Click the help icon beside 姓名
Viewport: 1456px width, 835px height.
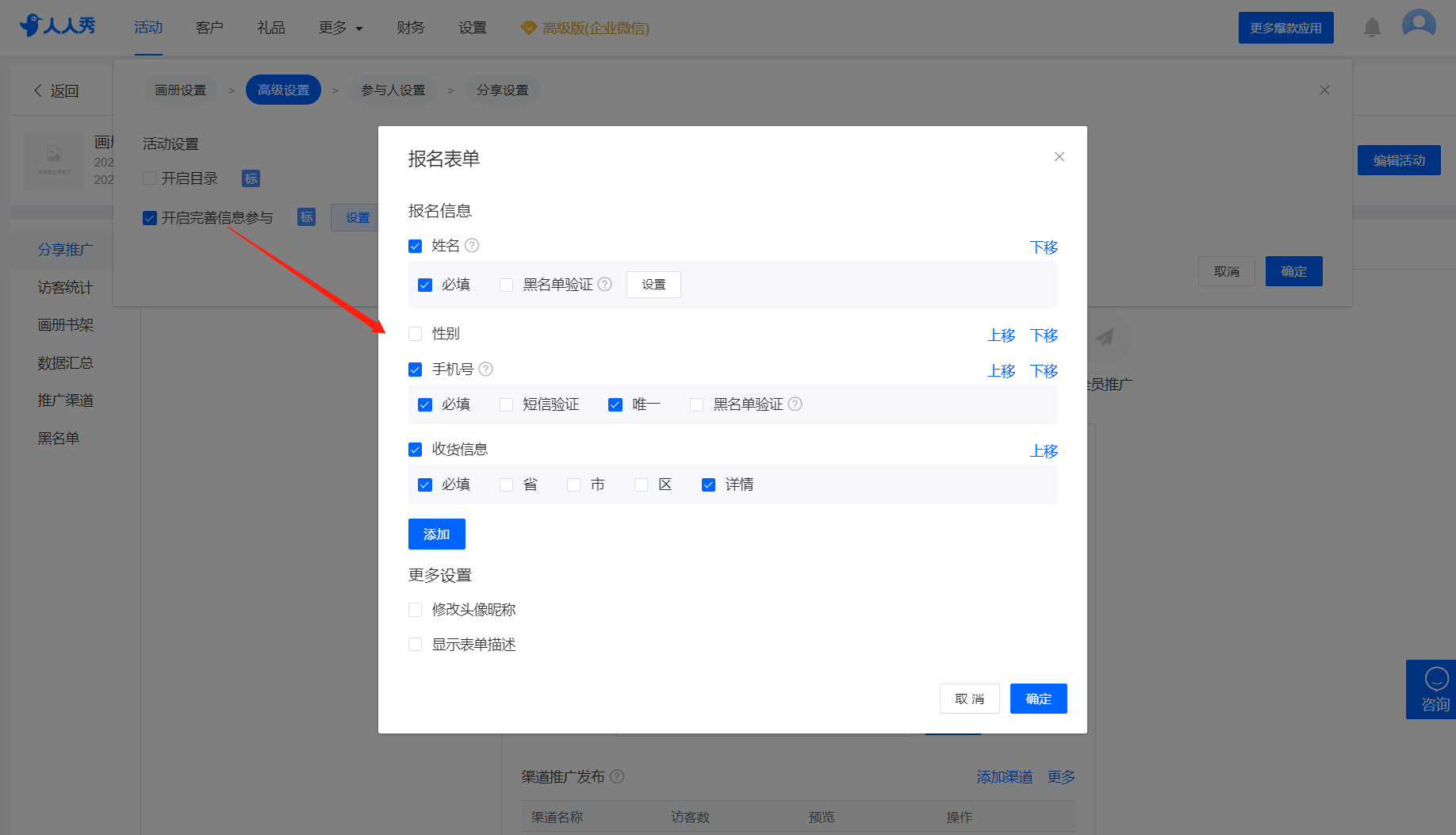click(x=472, y=245)
